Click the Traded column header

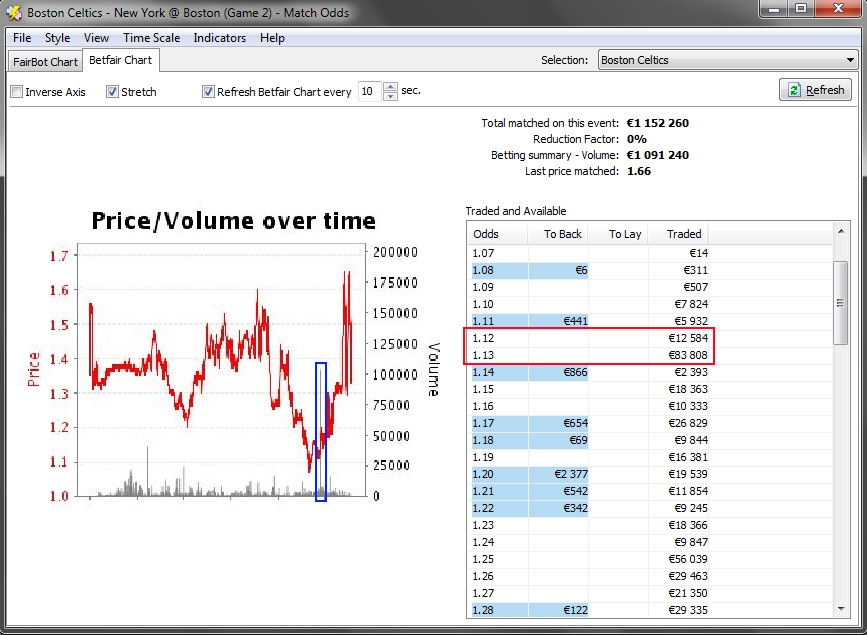pyautogui.click(x=678, y=234)
